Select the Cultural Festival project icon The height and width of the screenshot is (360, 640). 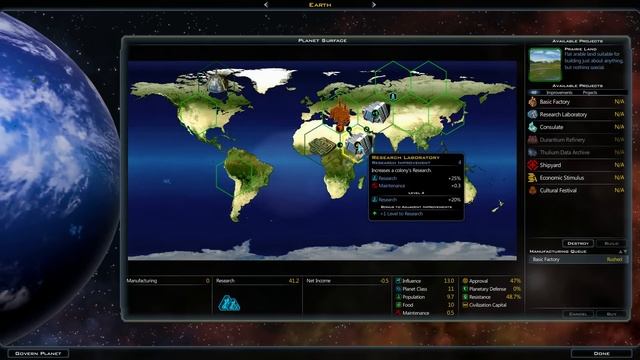[533, 190]
